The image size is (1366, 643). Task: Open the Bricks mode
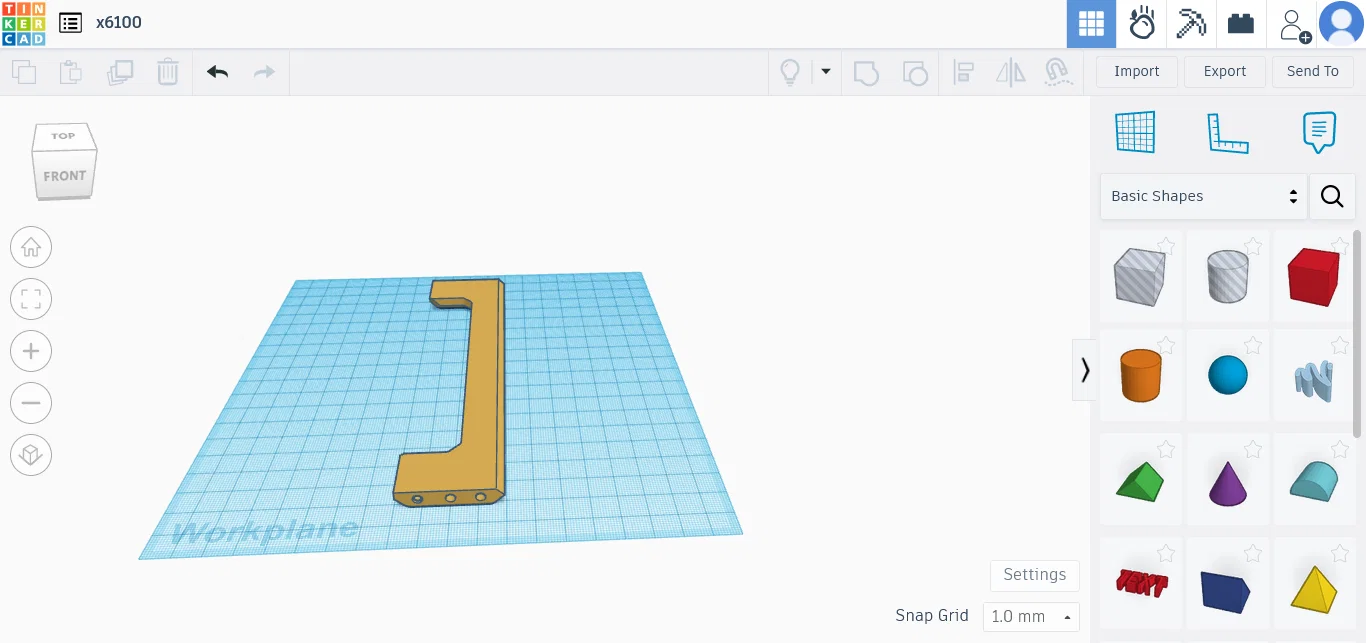tap(1241, 24)
